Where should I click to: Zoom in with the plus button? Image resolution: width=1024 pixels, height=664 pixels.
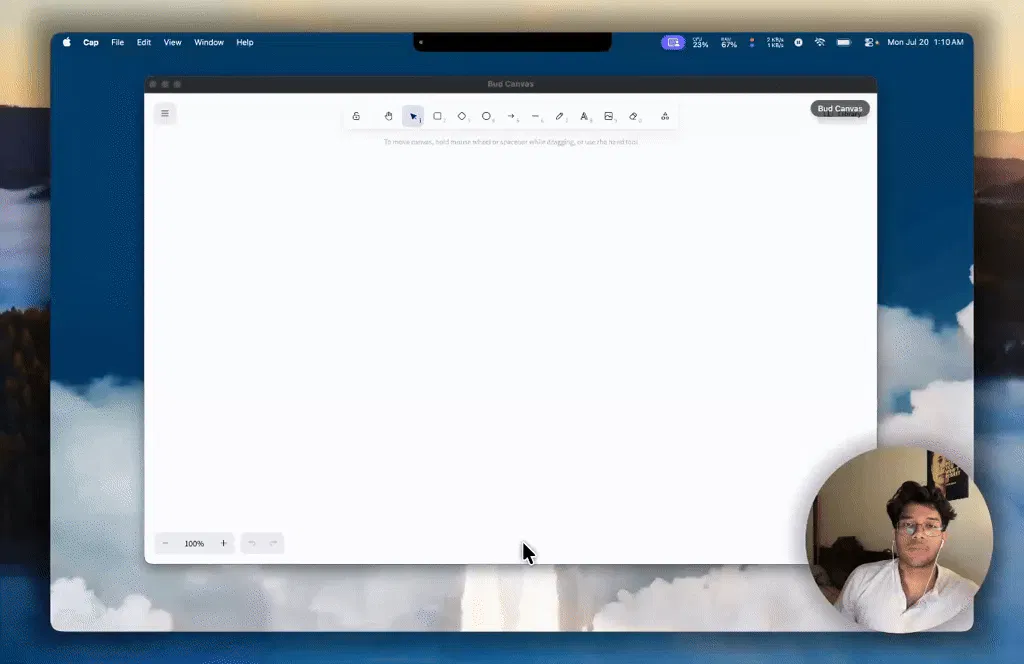click(223, 543)
